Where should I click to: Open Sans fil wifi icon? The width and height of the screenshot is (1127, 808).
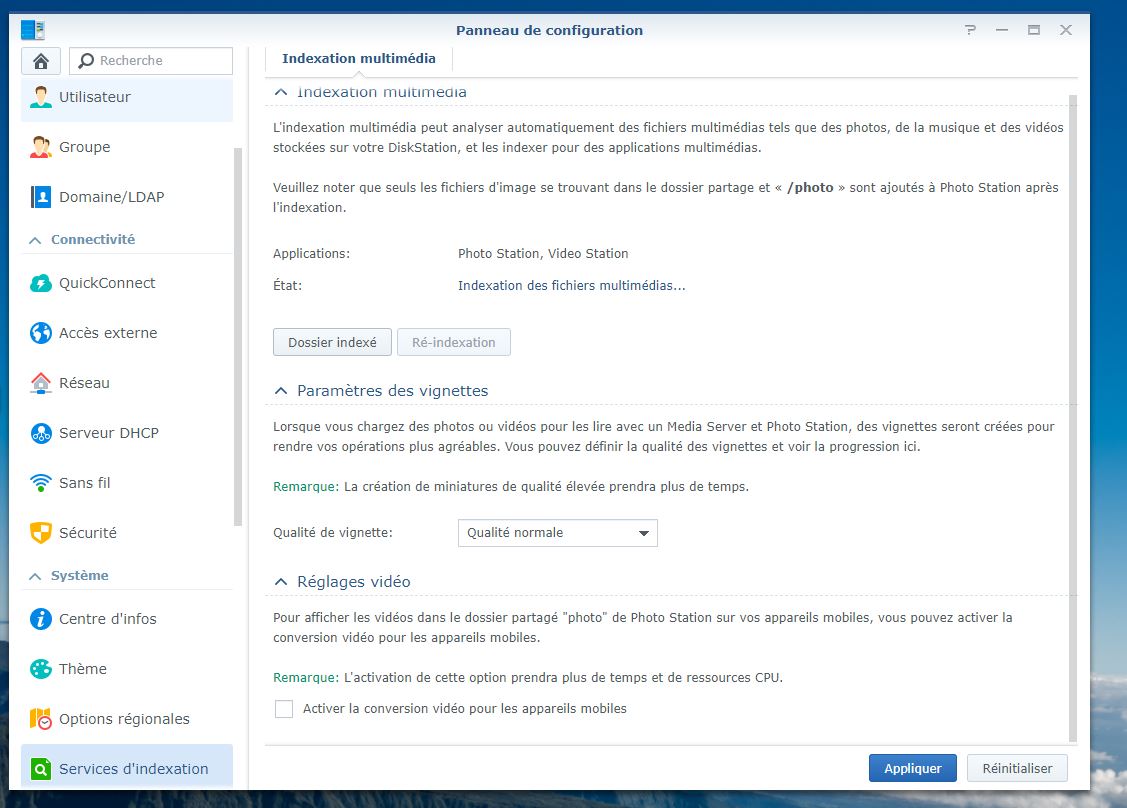point(41,483)
